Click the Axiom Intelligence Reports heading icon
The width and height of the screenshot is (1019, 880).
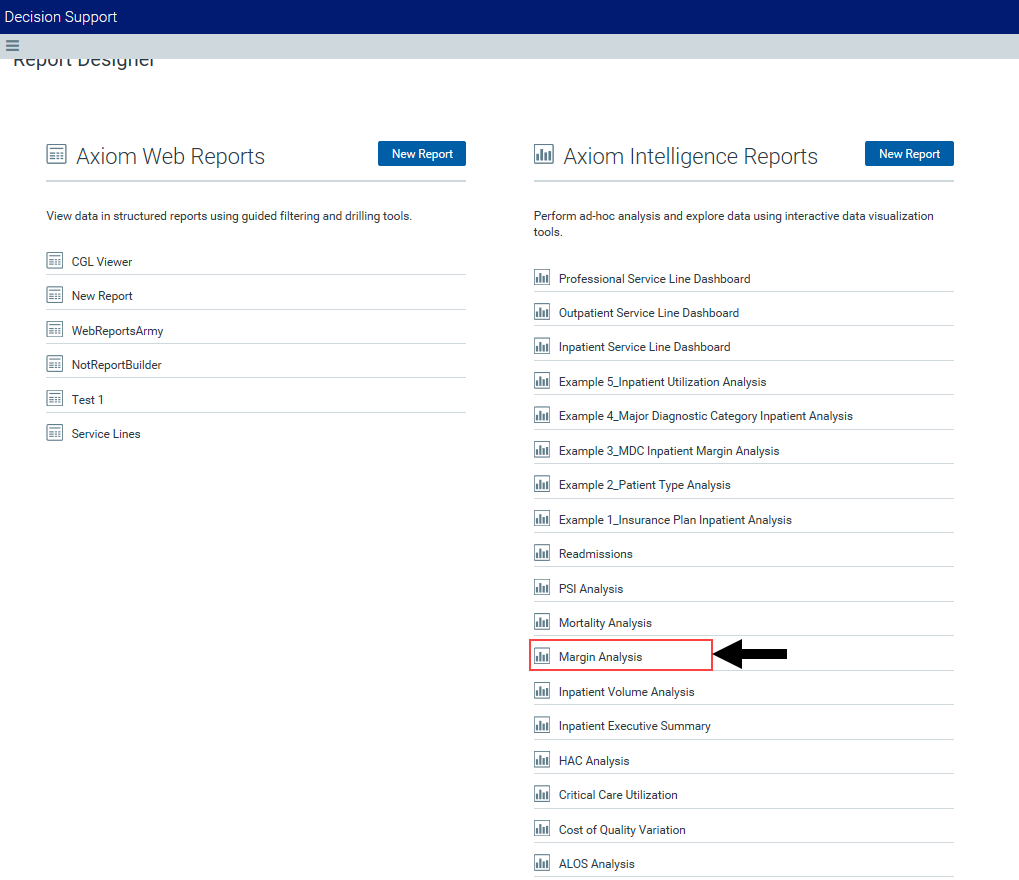coord(544,154)
